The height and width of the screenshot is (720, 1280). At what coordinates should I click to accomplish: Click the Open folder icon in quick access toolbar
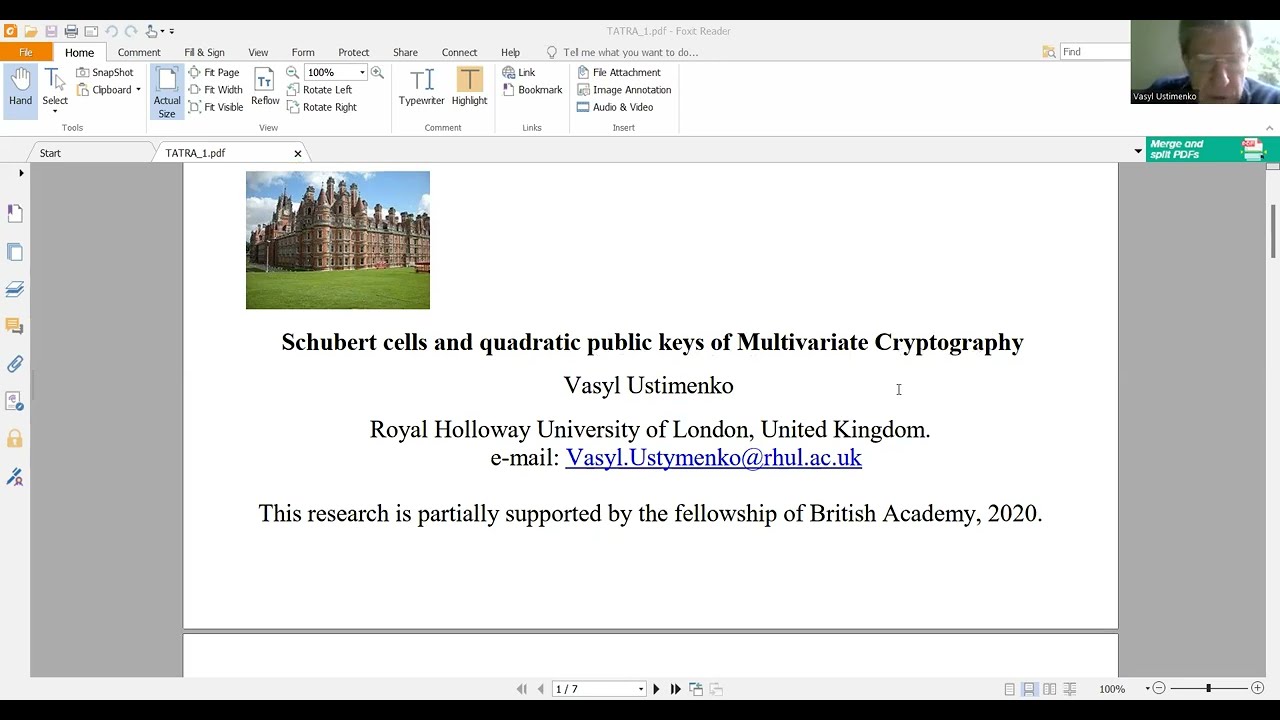31,31
